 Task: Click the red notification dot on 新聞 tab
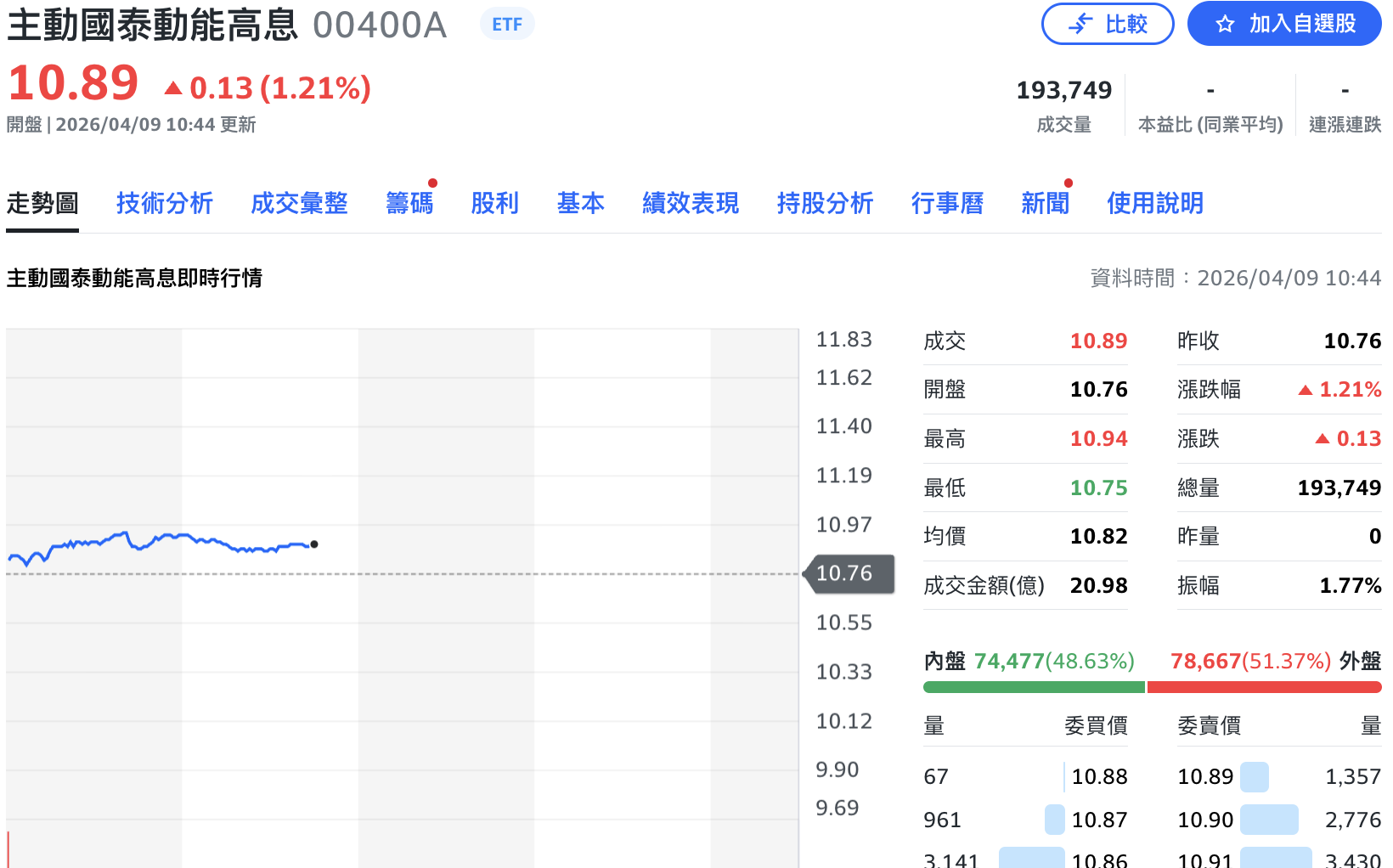point(1068,181)
